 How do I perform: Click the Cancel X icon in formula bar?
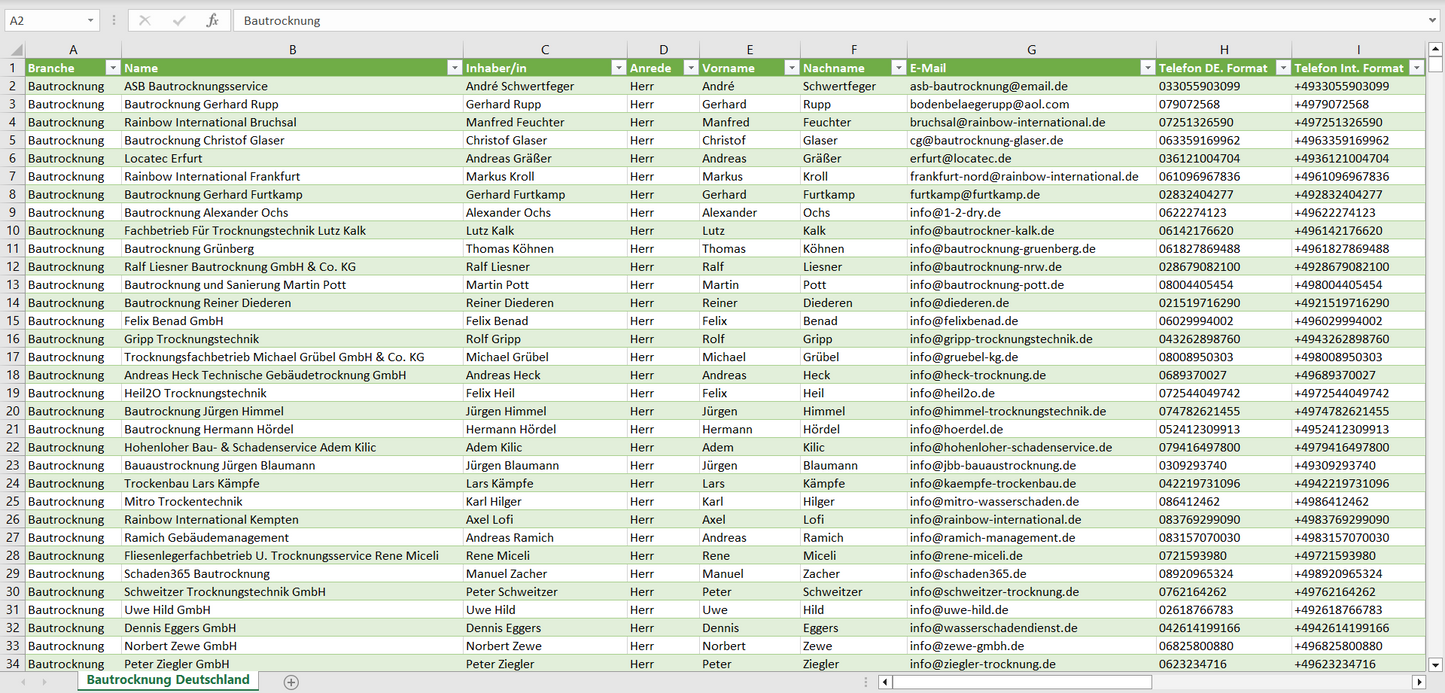145,20
